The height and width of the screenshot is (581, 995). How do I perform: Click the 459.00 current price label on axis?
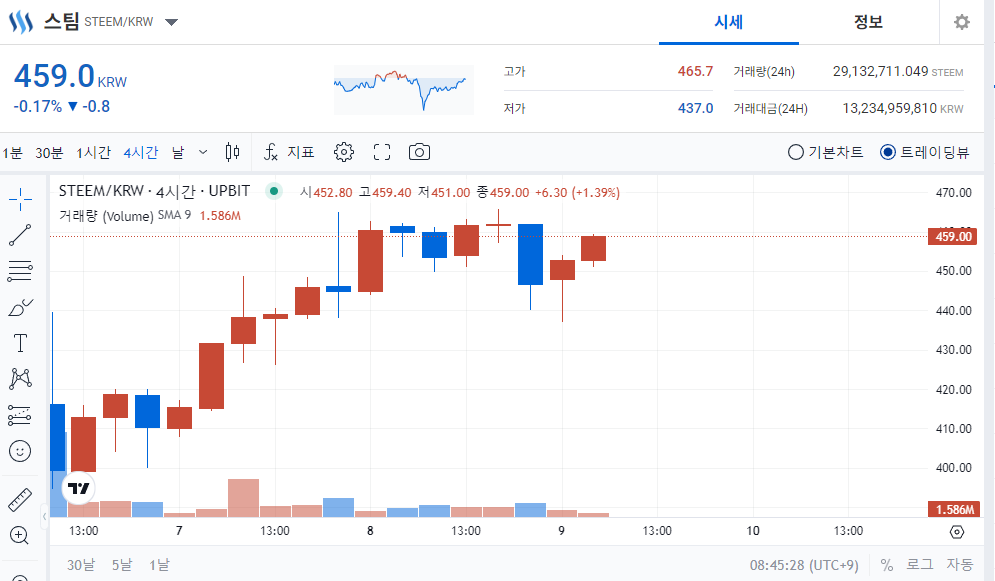click(x=952, y=237)
